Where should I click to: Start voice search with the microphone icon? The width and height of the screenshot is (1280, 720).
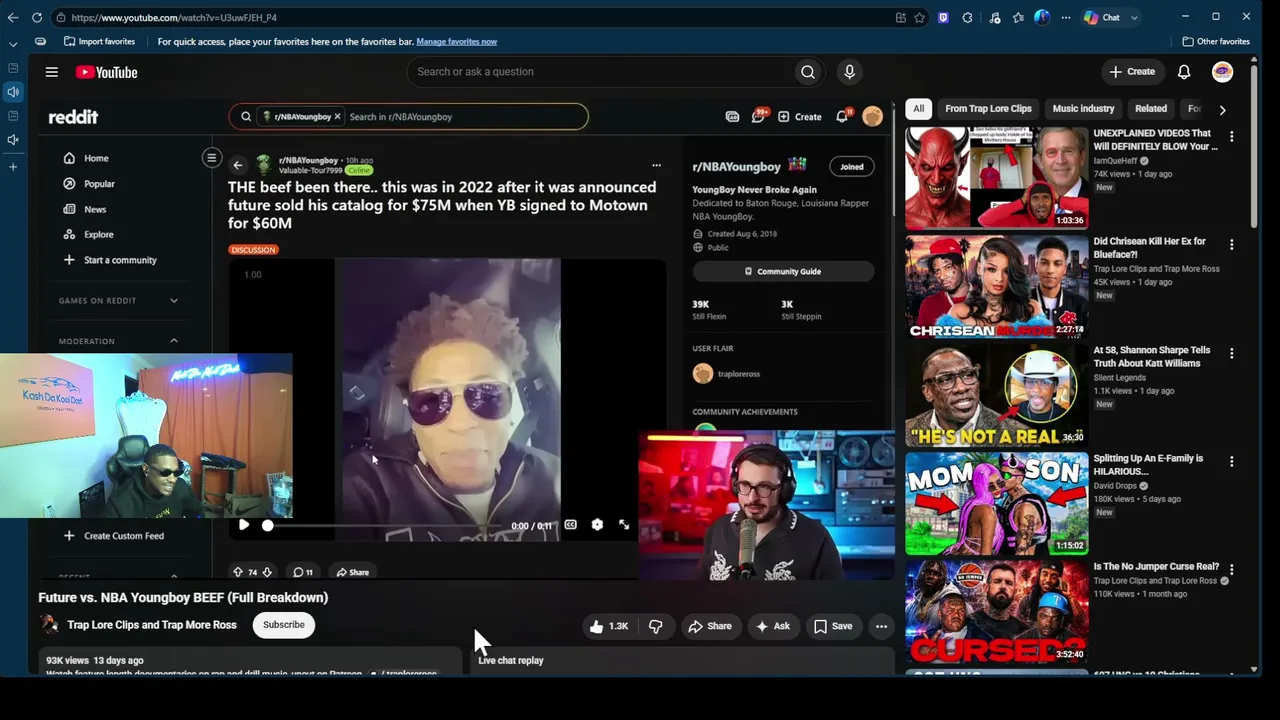coord(849,72)
